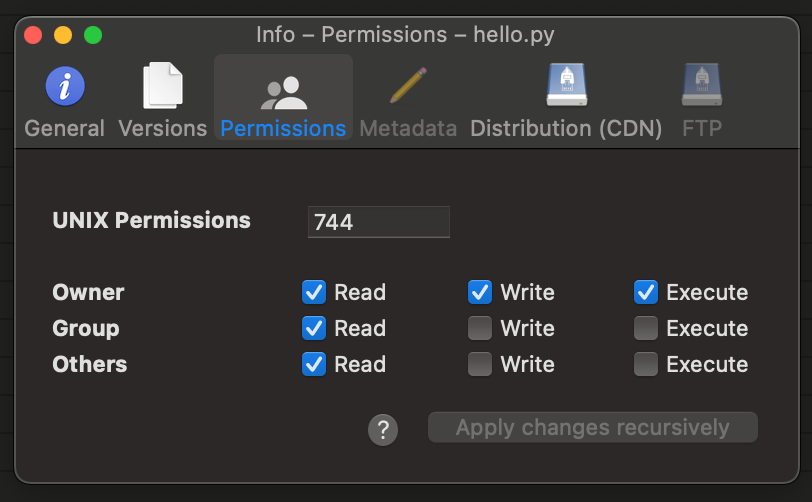Enable Group Write permission
This screenshot has height=502, width=812.
(480, 328)
